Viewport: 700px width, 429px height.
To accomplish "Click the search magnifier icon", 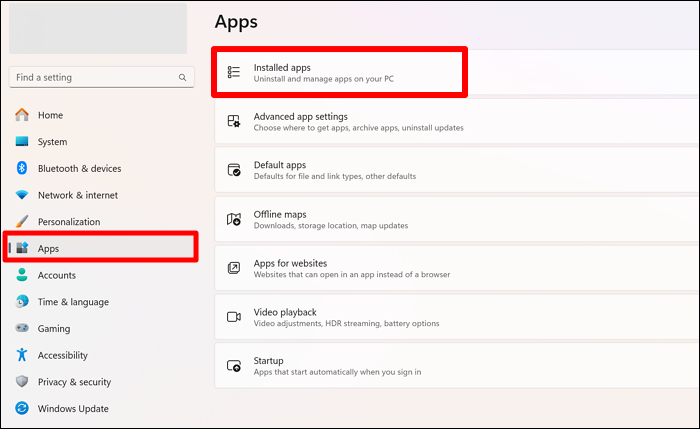I will (x=182, y=77).
